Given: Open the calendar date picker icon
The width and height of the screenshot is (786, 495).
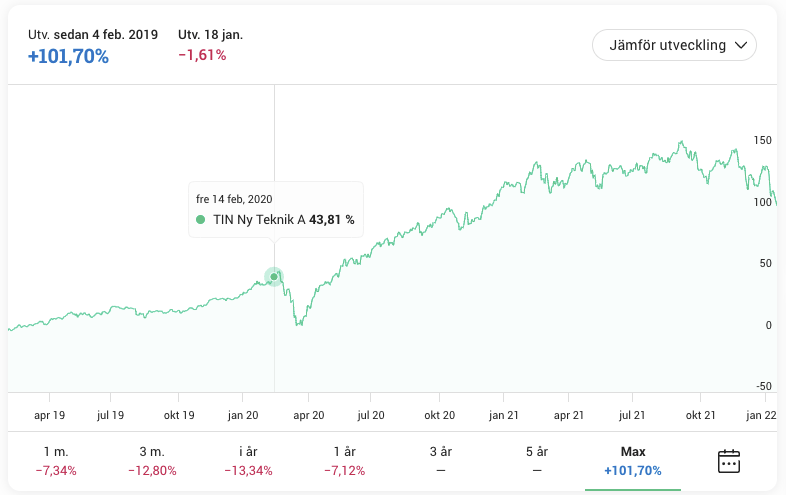Looking at the screenshot, I should pyautogui.click(x=729, y=461).
